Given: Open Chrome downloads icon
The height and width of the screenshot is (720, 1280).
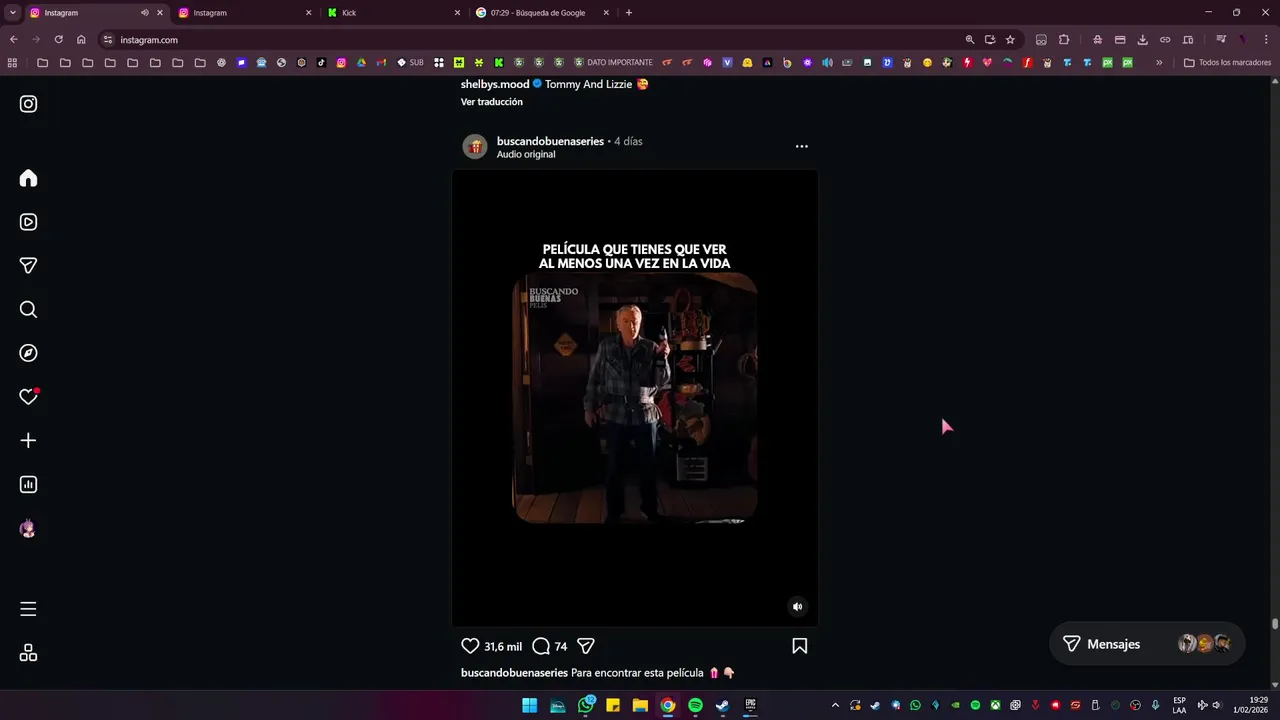Looking at the screenshot, I should 1142,40.
